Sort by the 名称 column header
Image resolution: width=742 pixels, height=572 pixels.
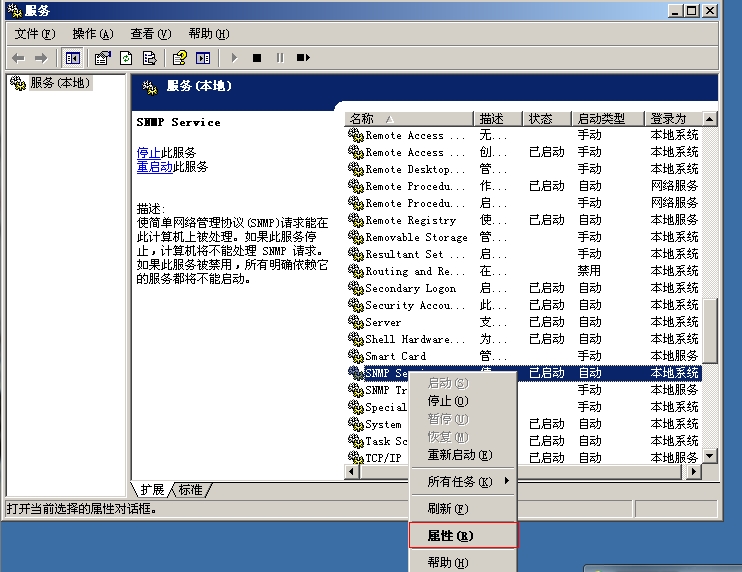tap(408, 119)
